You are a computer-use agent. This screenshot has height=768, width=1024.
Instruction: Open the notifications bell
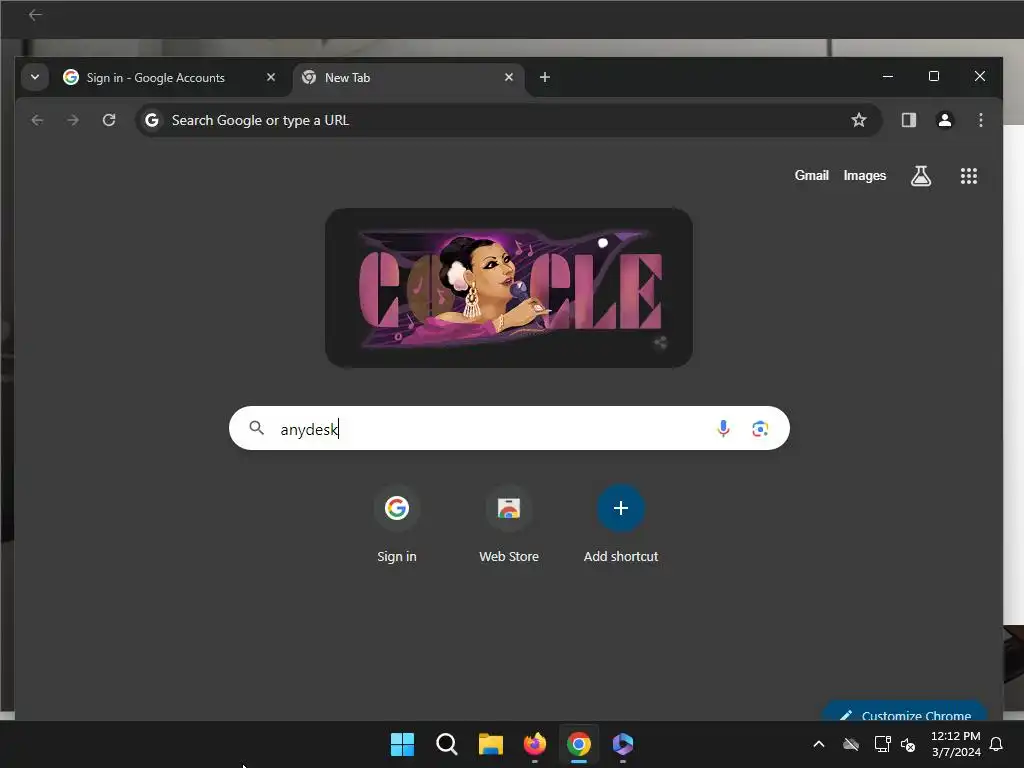[x=996, y=744]
